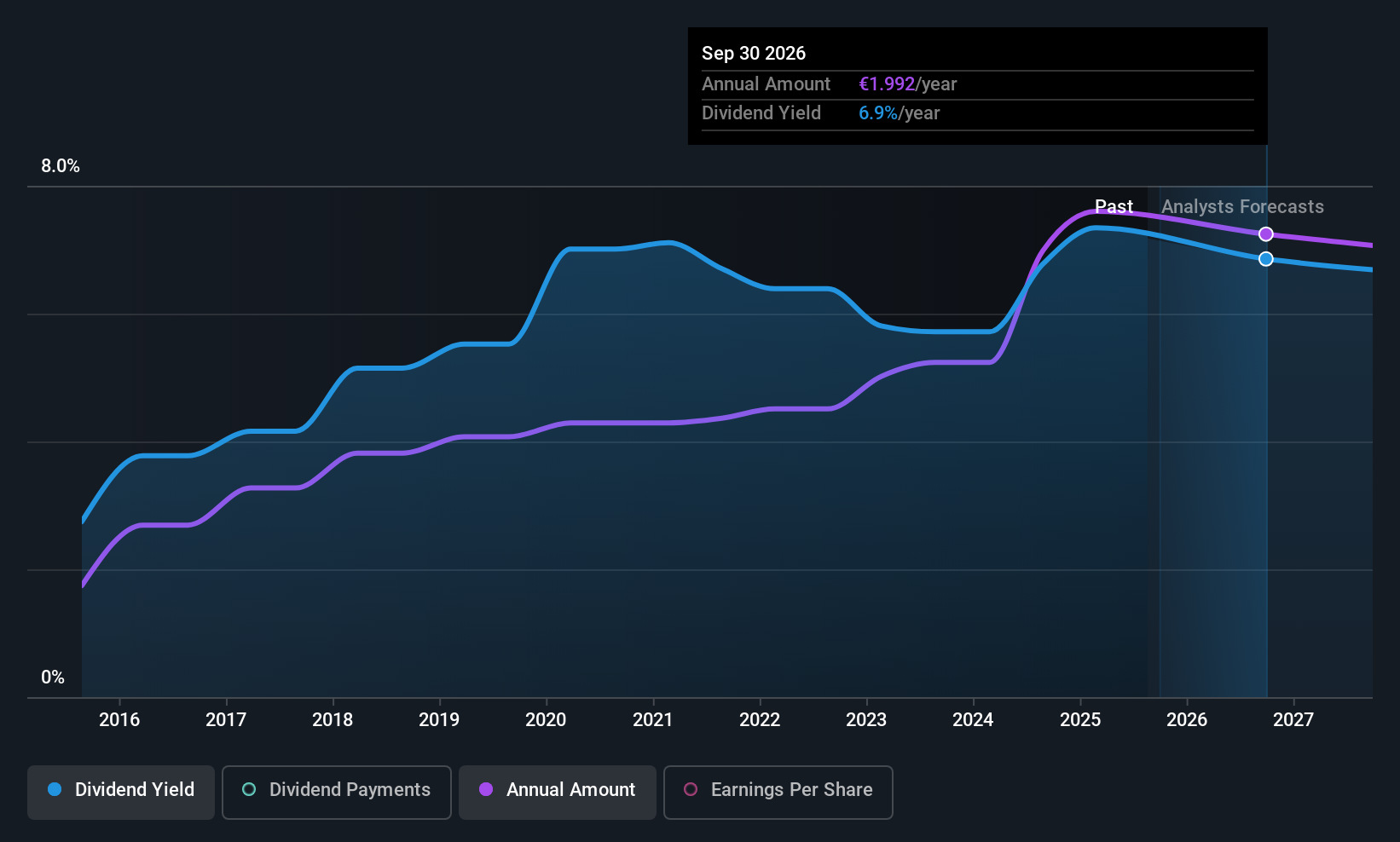Click the 6.9% dividend yield value in tooltip
The height and width of the screenshot is (842, 1400).
(878, 113)
